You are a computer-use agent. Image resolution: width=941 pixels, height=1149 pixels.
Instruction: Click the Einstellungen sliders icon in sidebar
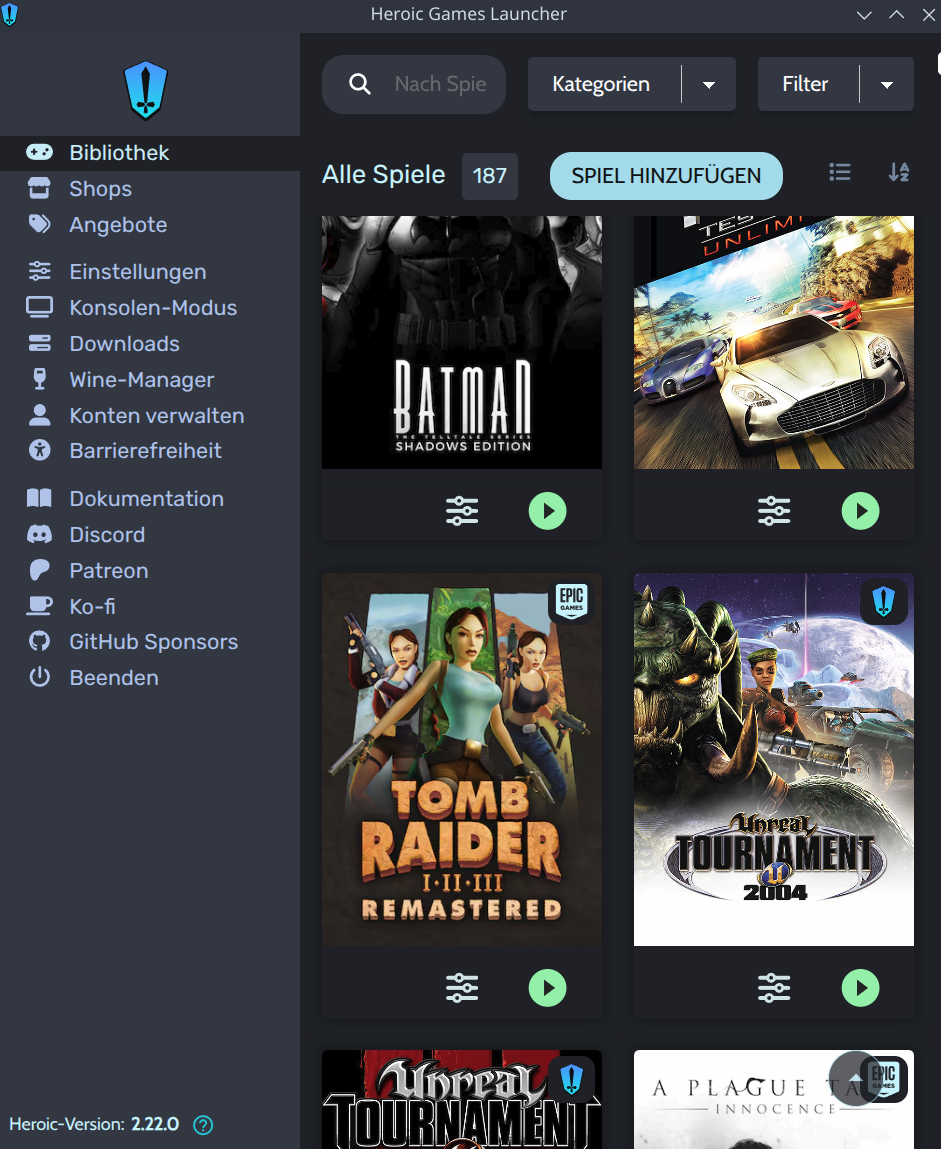click(40, 272)
